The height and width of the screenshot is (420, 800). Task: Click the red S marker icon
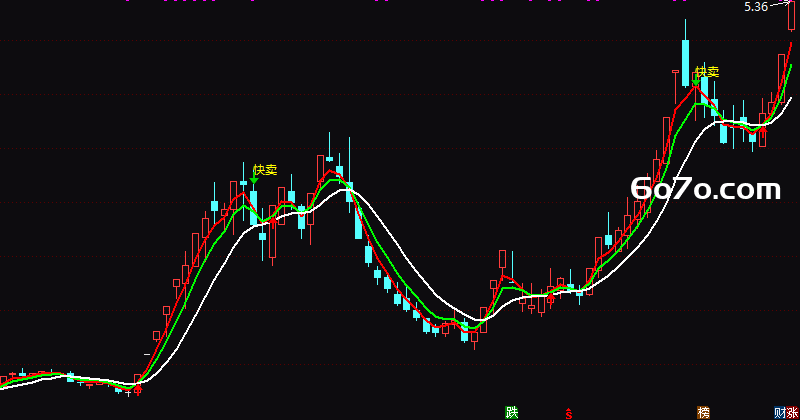point(568,413)
